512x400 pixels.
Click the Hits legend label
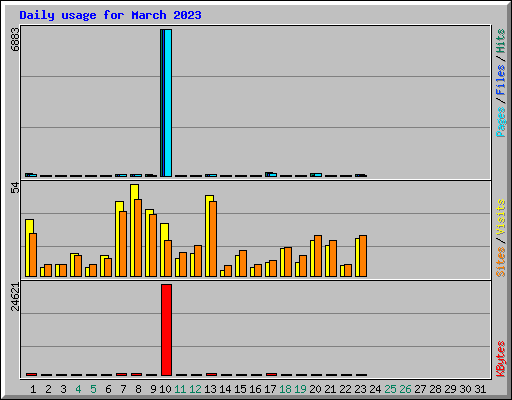500,41
